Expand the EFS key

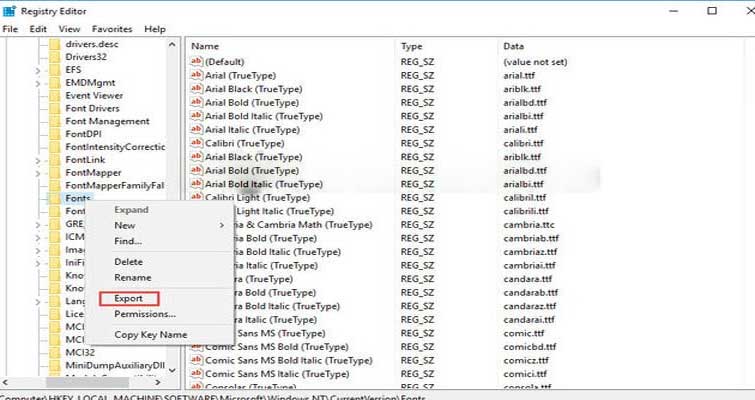point(38,70)
